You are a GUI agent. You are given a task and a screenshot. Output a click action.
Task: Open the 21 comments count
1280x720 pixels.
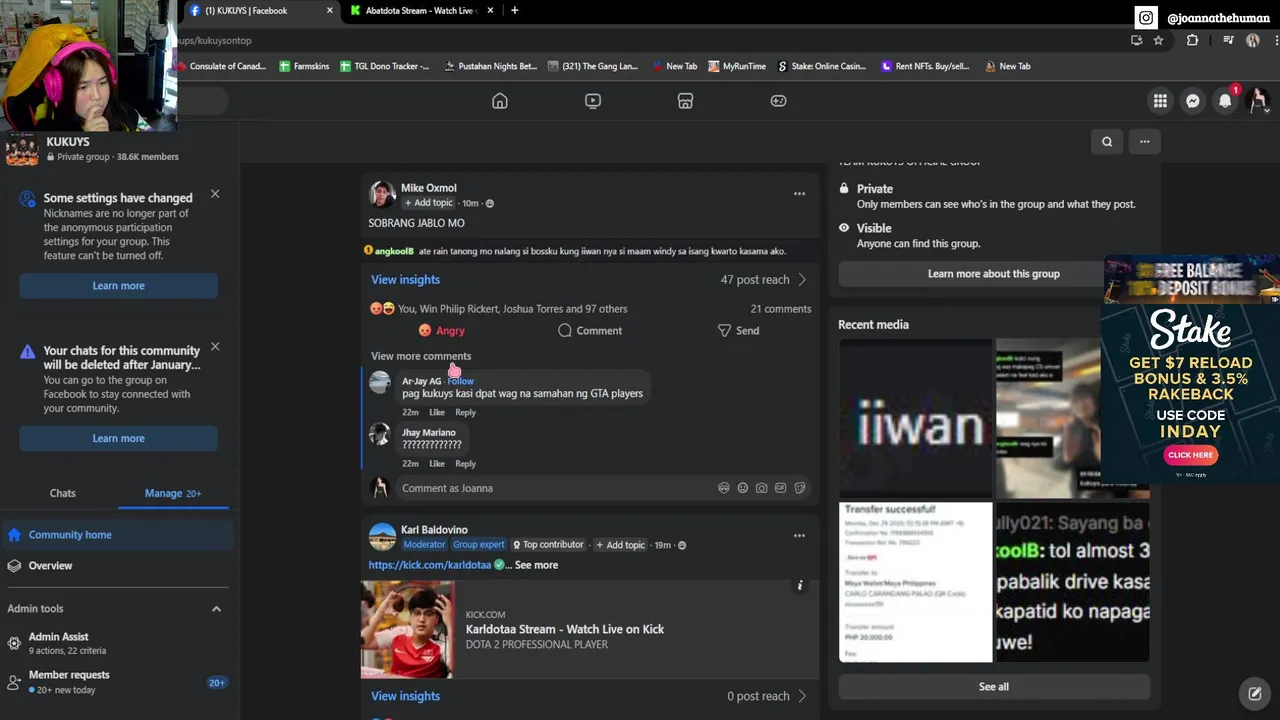pyautogui.click(x=781, y=309)
